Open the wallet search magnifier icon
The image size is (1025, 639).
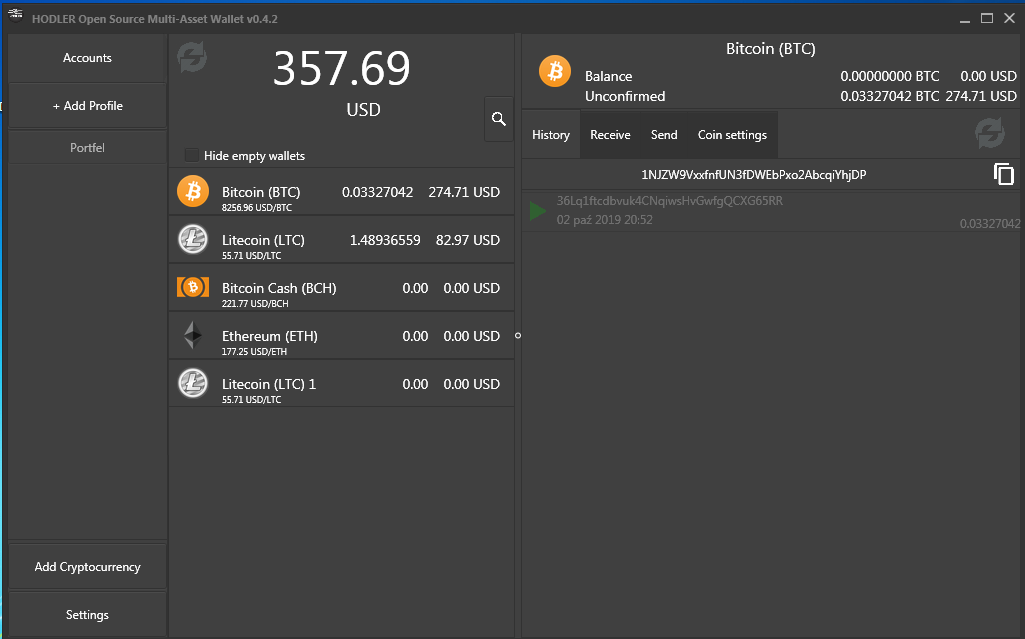[x=499, y=119]
